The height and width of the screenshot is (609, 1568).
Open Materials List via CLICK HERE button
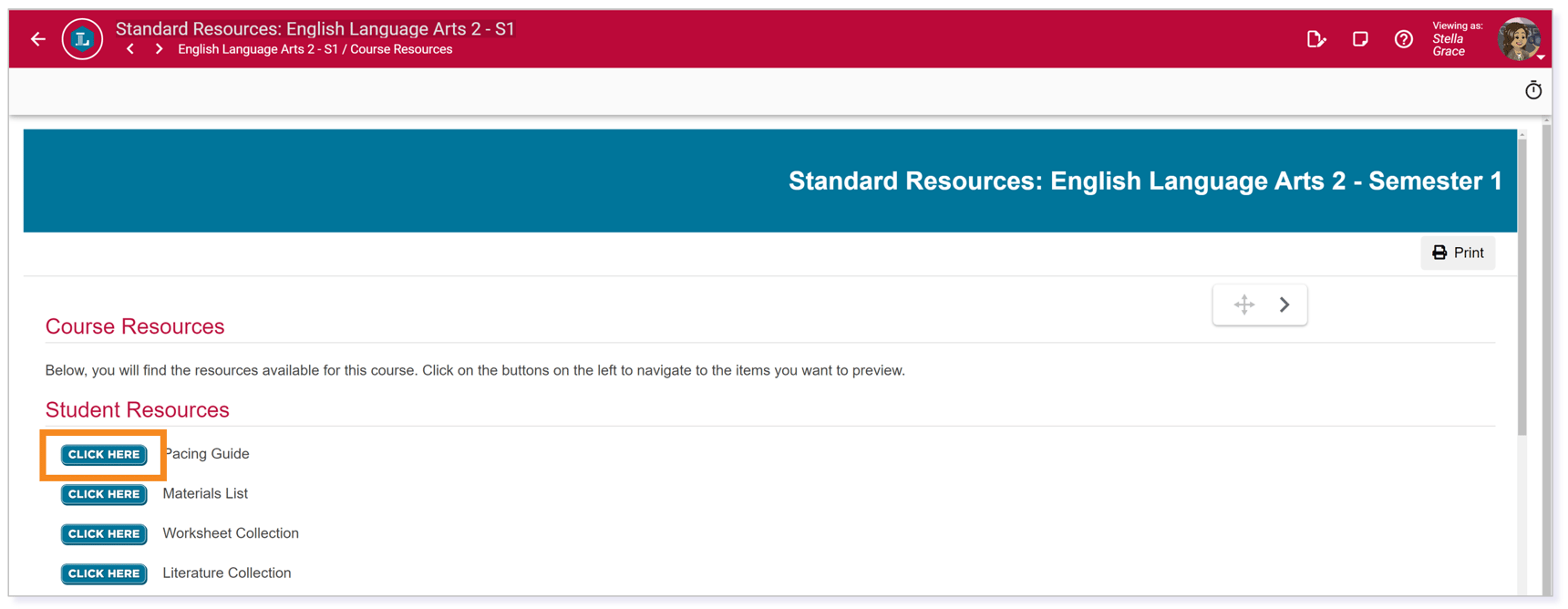pos(104,494)
